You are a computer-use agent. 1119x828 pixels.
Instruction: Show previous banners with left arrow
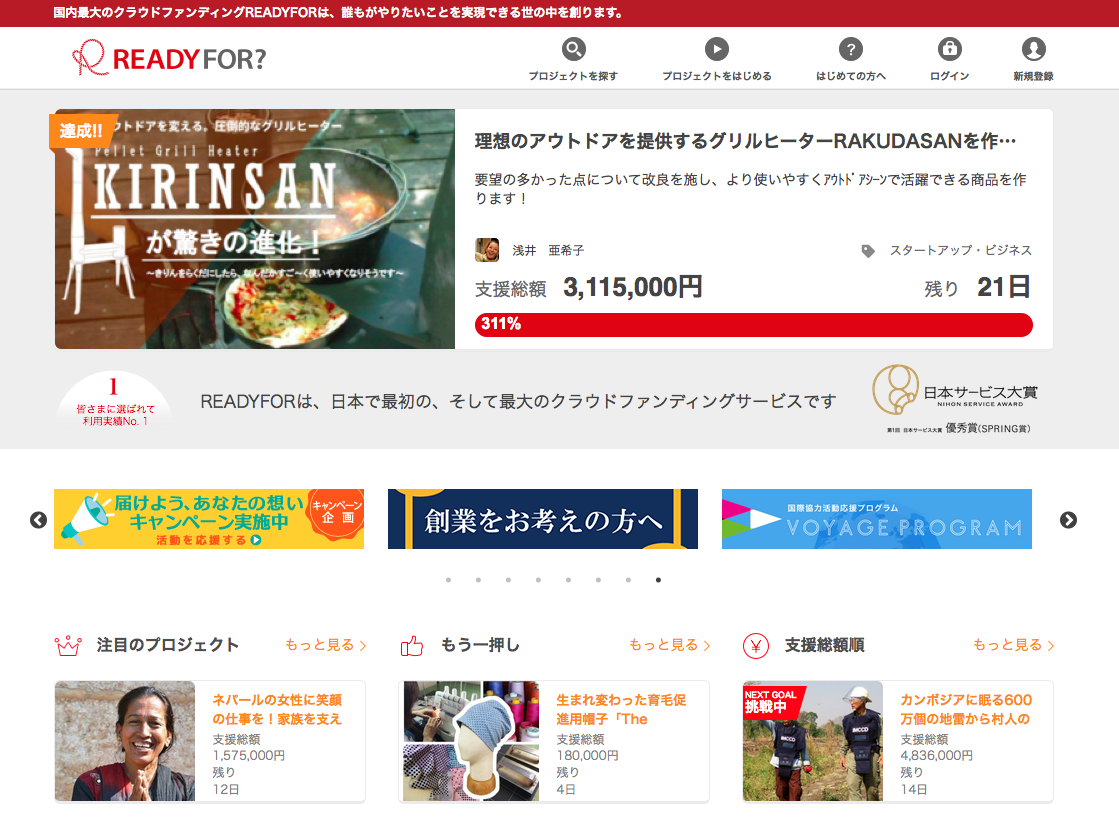(39, 520)
